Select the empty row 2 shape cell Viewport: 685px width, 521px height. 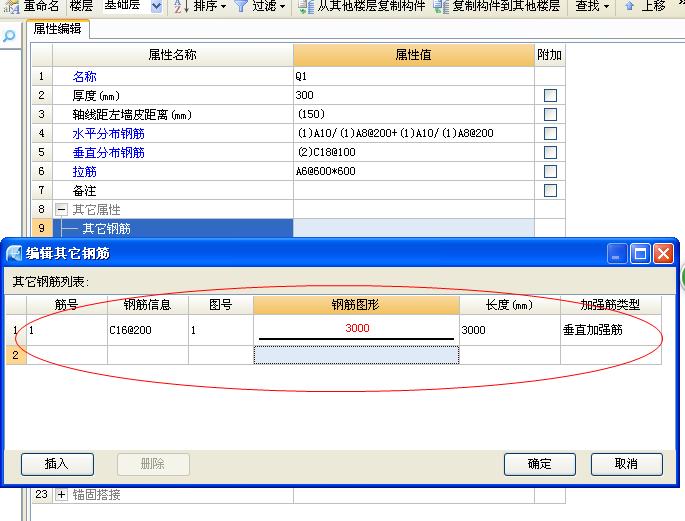tap(356, 355)
